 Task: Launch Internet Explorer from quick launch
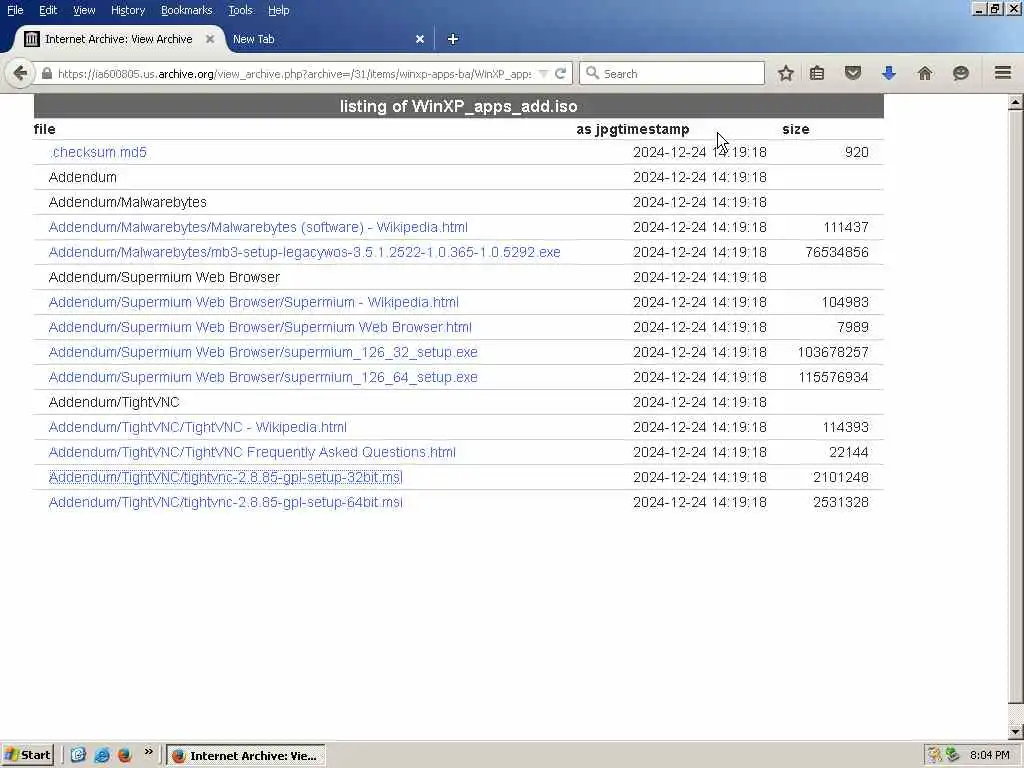101,755
